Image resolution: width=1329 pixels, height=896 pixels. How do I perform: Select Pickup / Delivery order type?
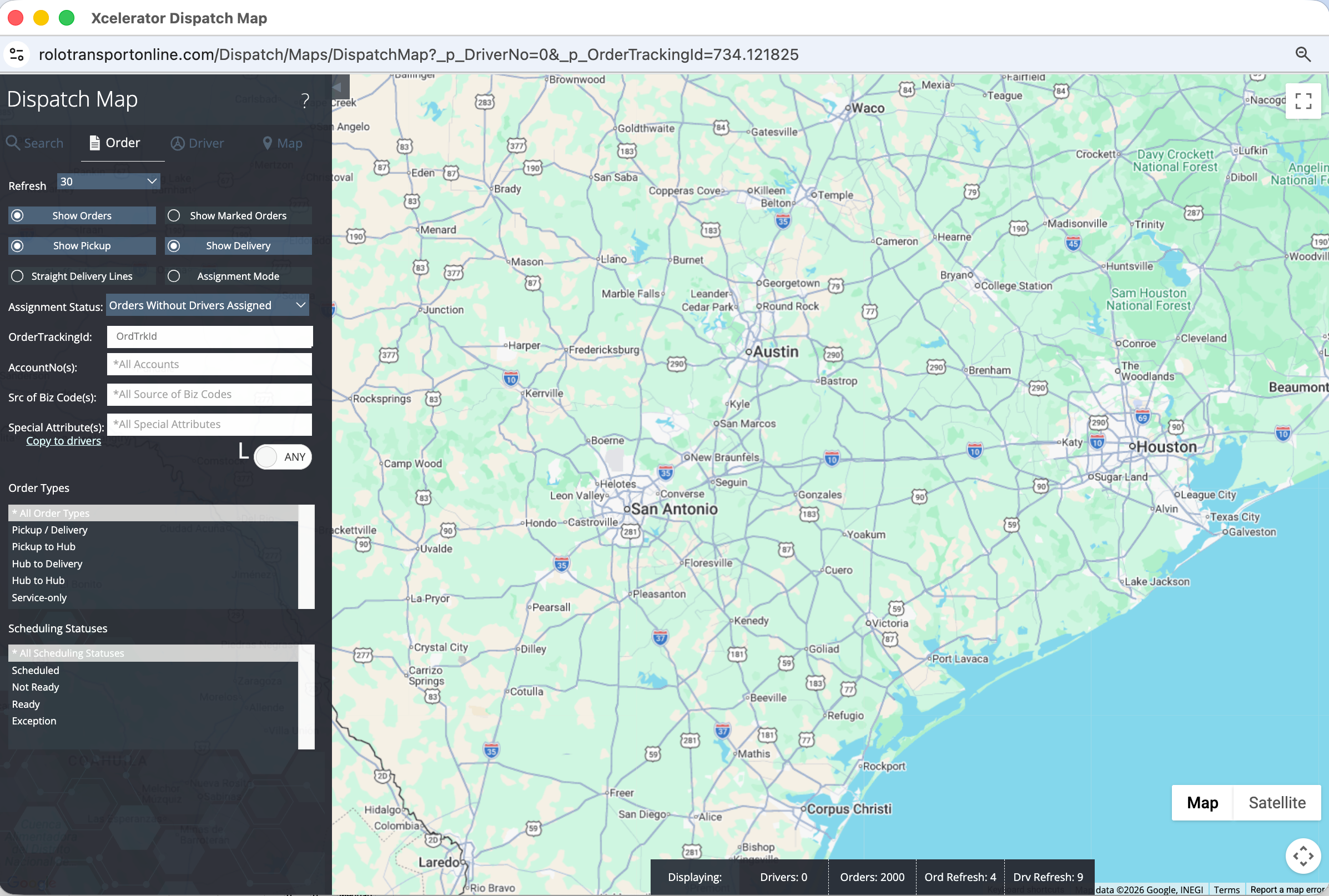[x=153, y=530]
